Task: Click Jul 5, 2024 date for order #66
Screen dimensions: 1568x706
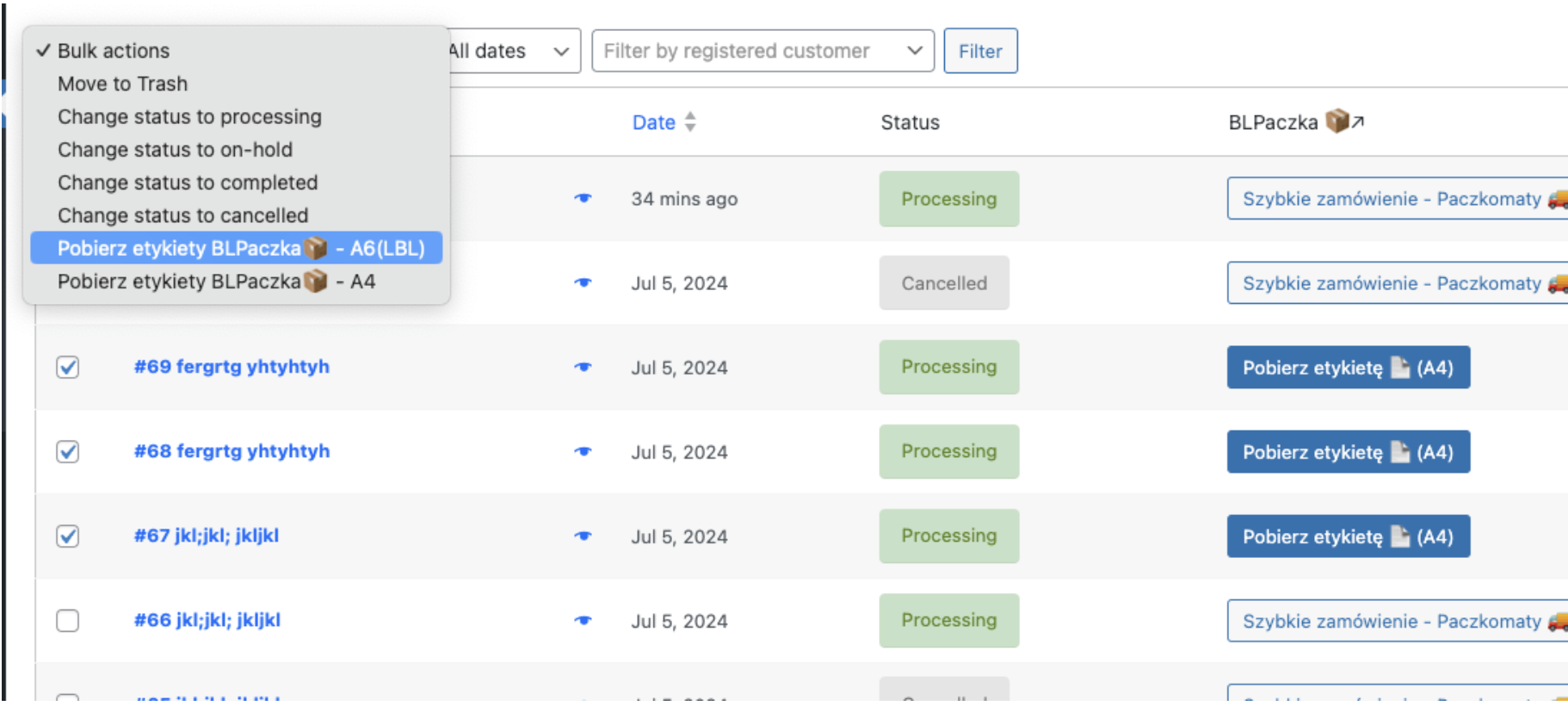Action: click(679, 621)
